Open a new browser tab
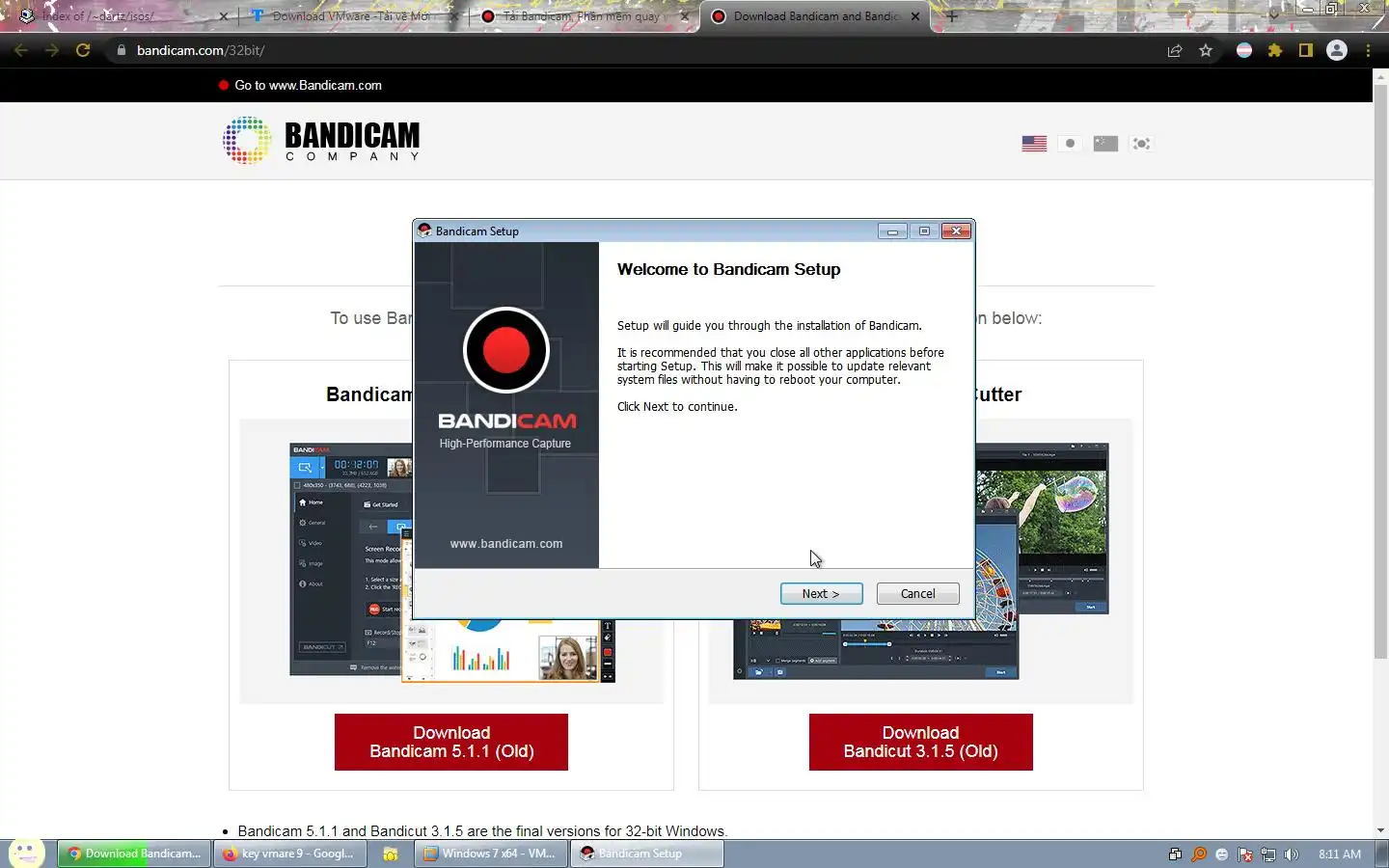The width and height of the screenshot is (1389, 868). (x=952, y=16)
